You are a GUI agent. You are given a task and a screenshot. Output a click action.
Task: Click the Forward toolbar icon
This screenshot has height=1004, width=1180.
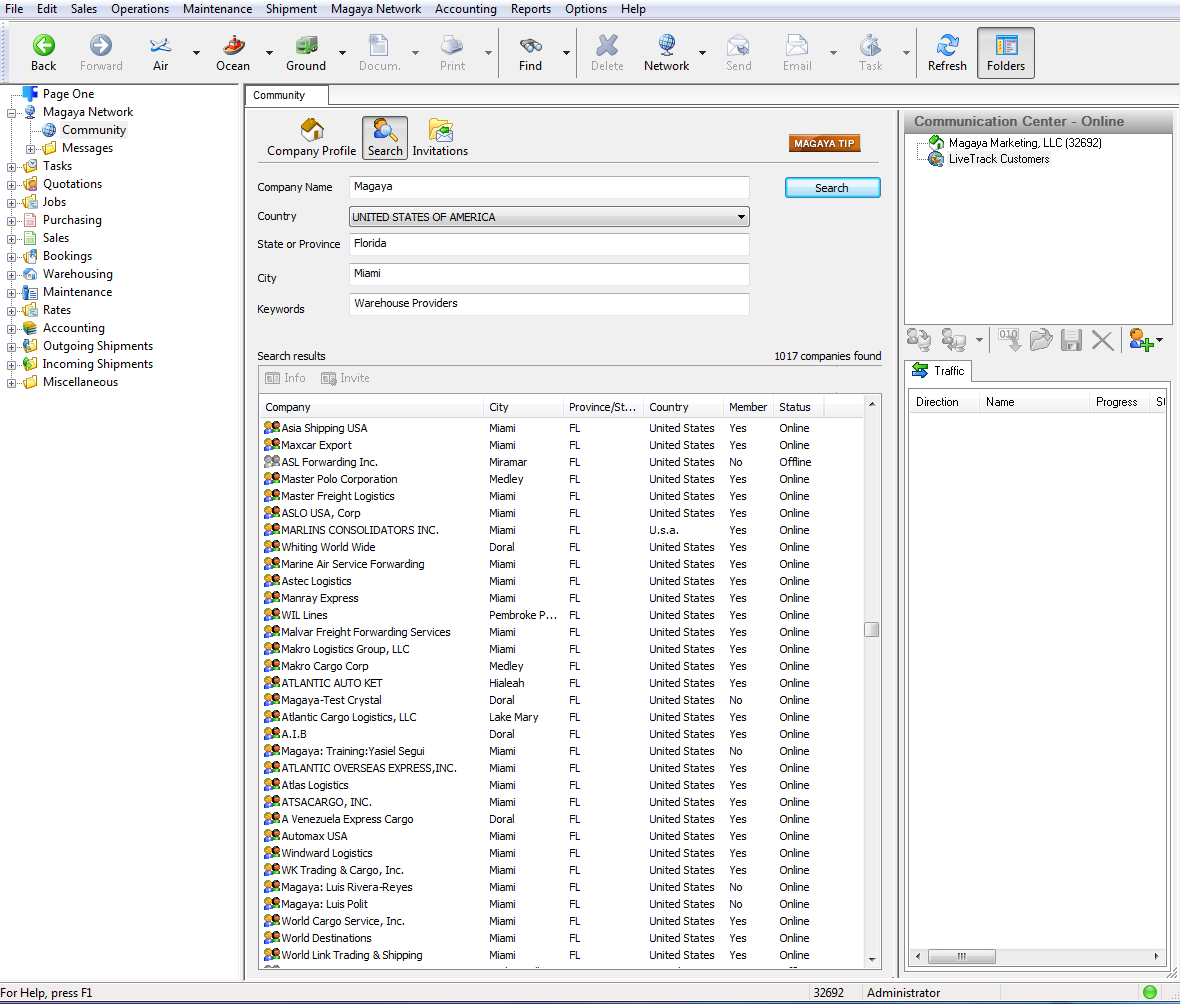pyautogui.click(x=101, y=53)
